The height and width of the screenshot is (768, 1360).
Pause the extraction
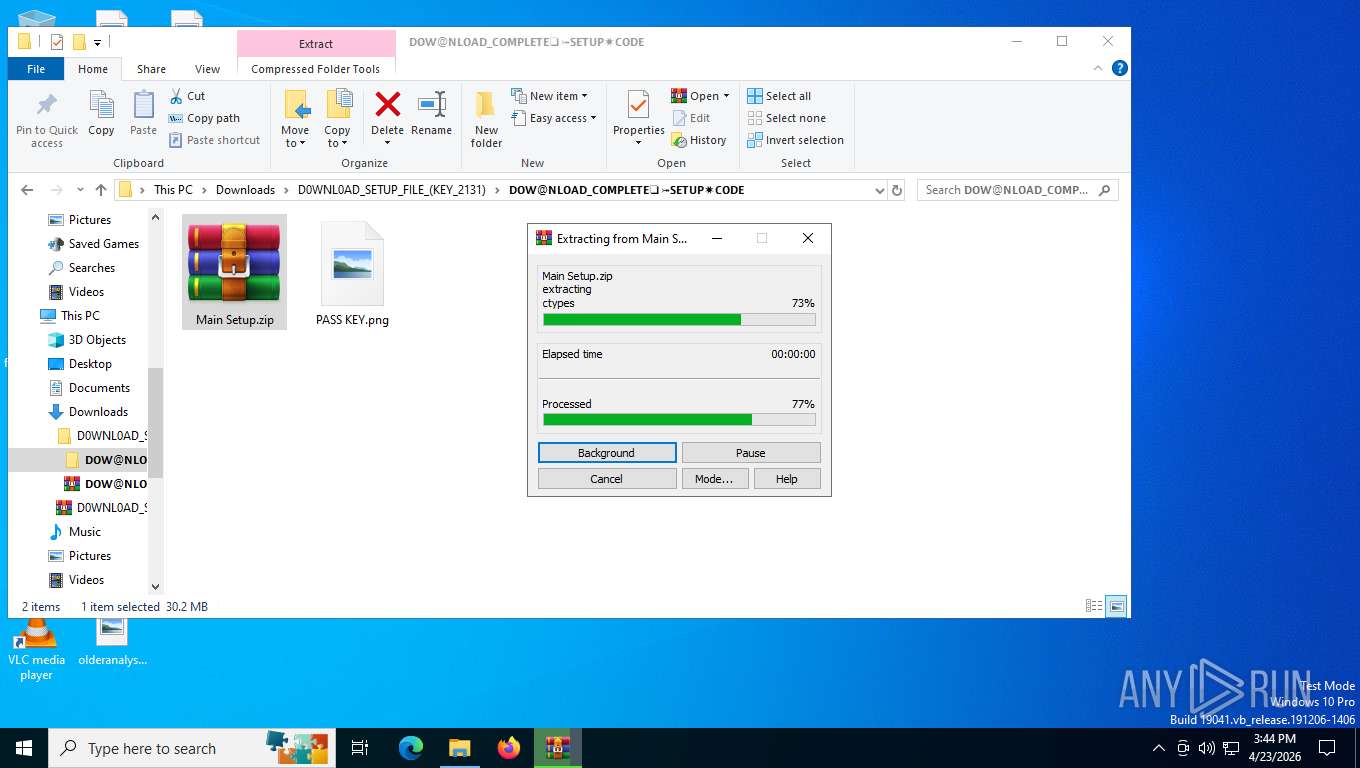[751, 453]
